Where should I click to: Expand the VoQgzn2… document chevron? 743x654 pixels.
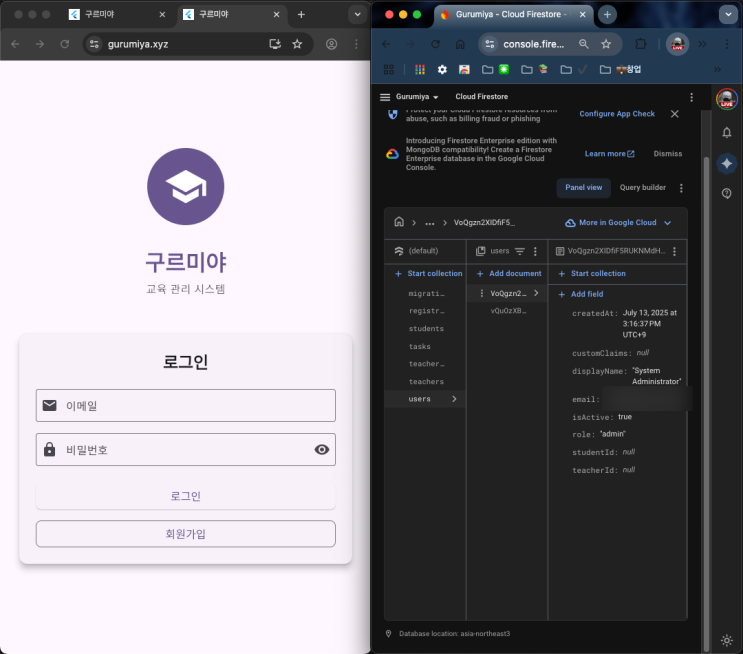point(536,293)
